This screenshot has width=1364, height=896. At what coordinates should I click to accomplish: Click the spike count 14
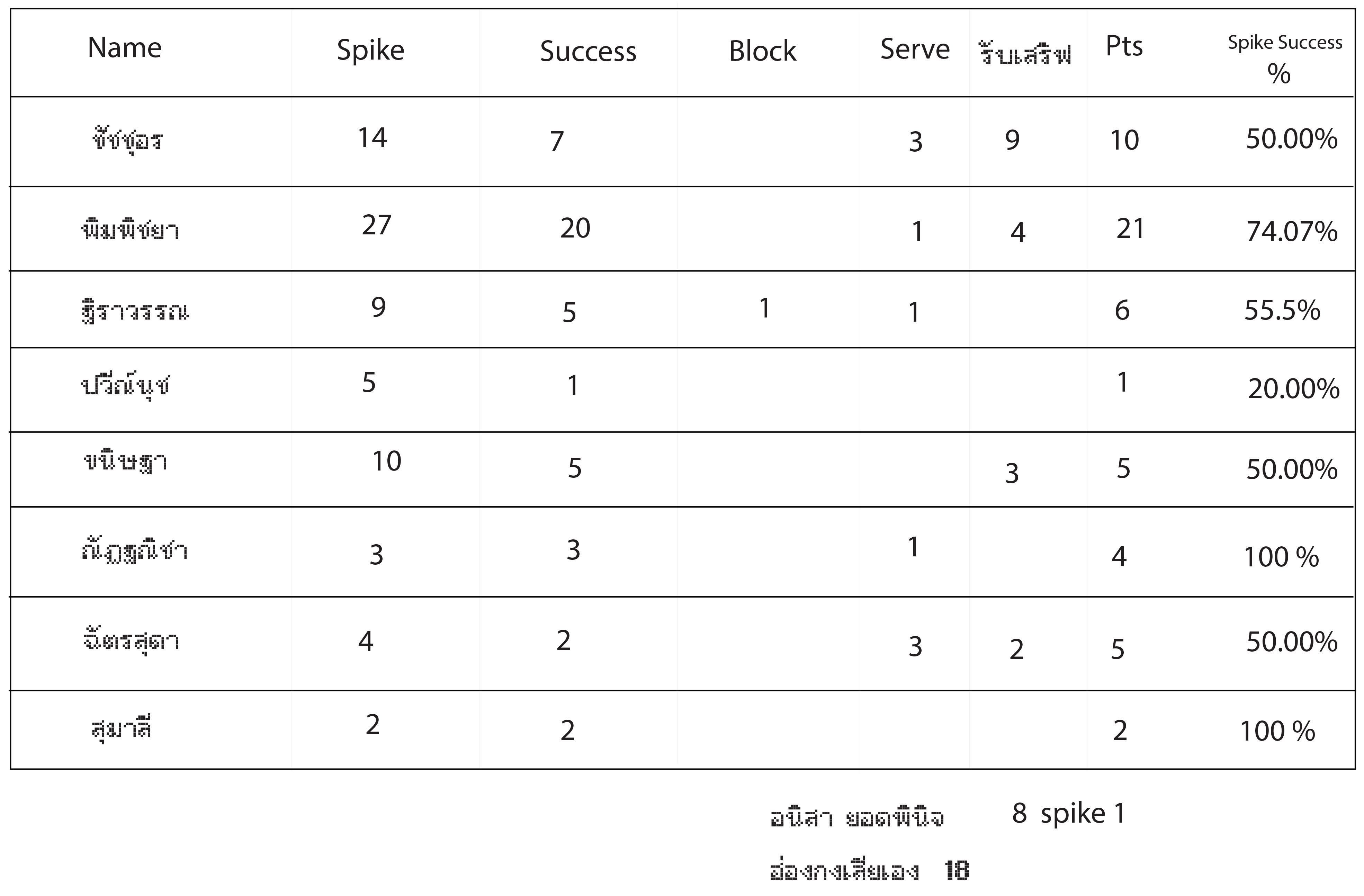tap(373, 138)
